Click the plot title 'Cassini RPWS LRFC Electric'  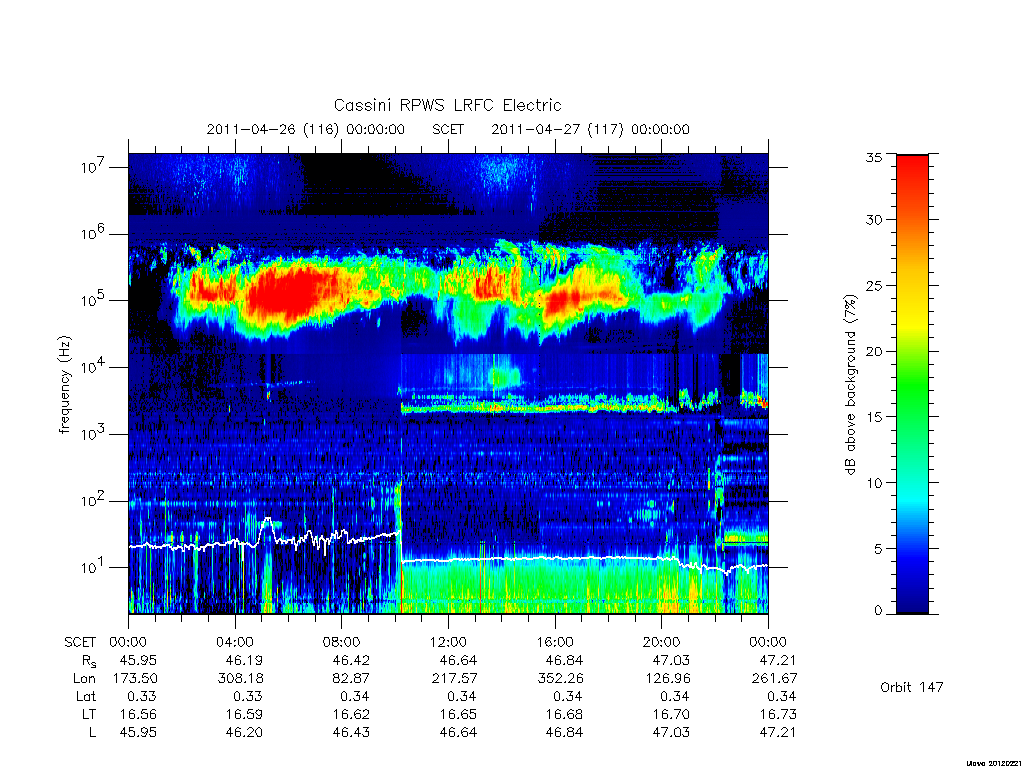point(447,105)
